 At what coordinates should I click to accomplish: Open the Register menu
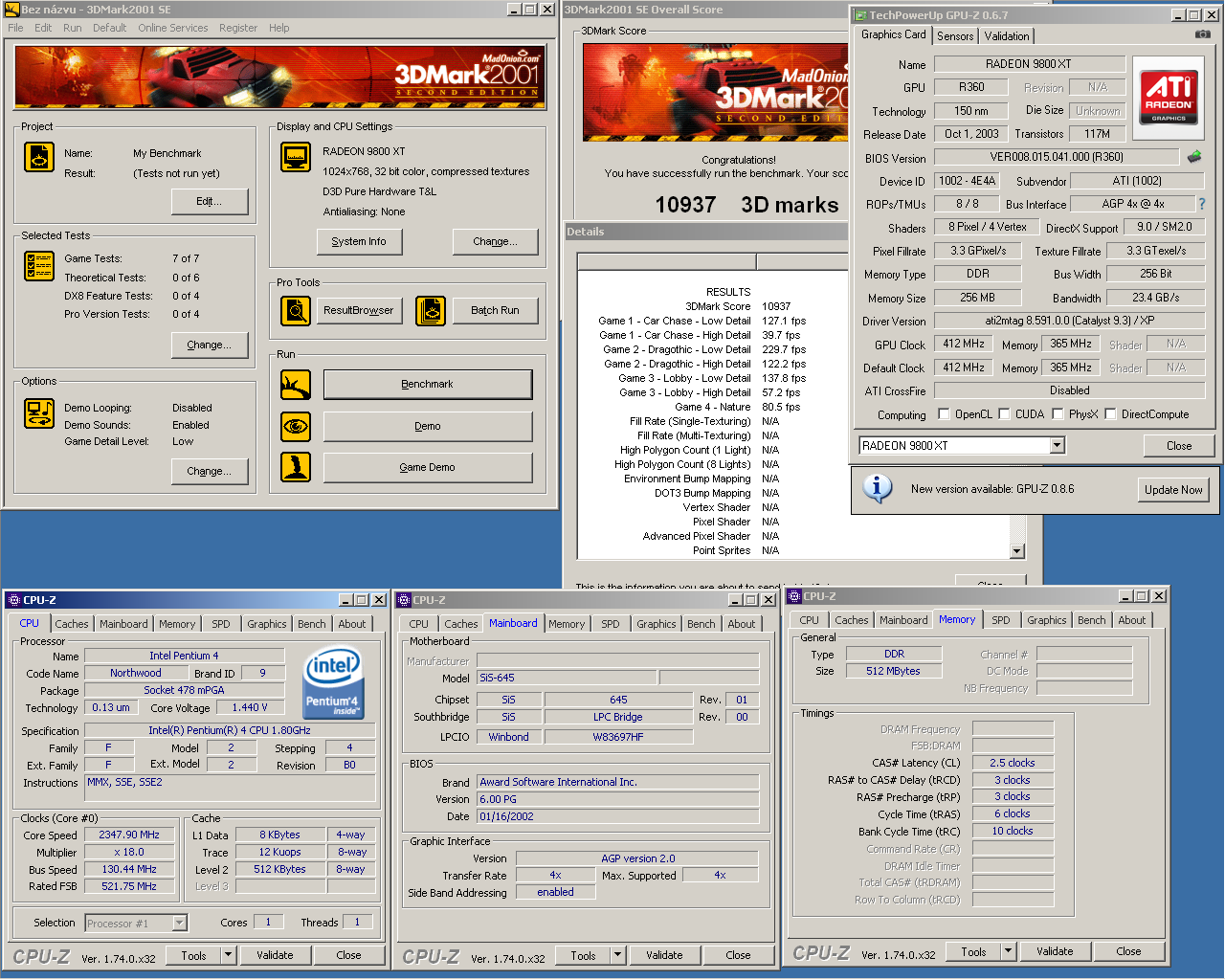(x=238, y=28)
